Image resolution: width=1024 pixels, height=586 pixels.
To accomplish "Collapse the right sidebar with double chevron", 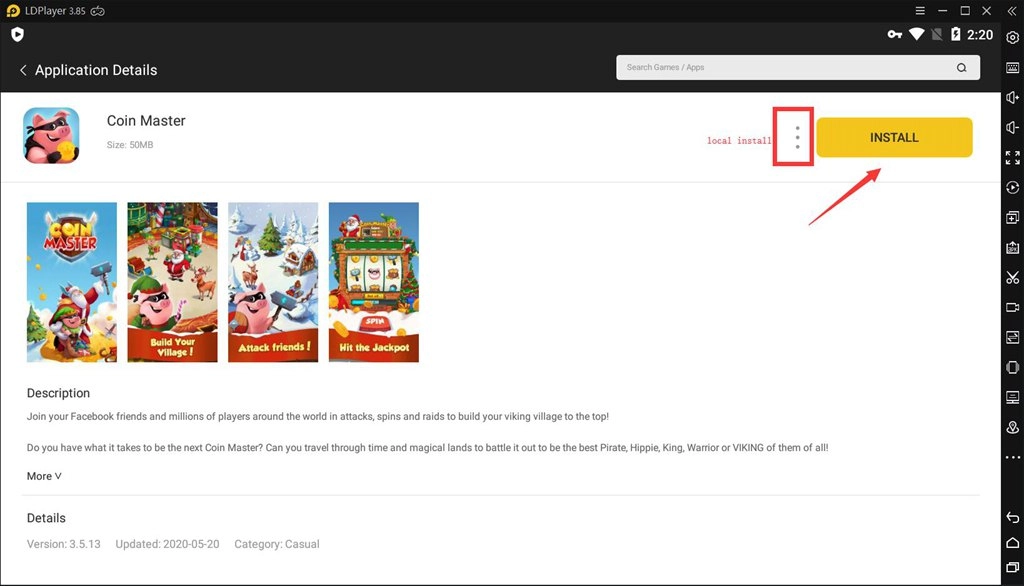I will point(1012,11).
